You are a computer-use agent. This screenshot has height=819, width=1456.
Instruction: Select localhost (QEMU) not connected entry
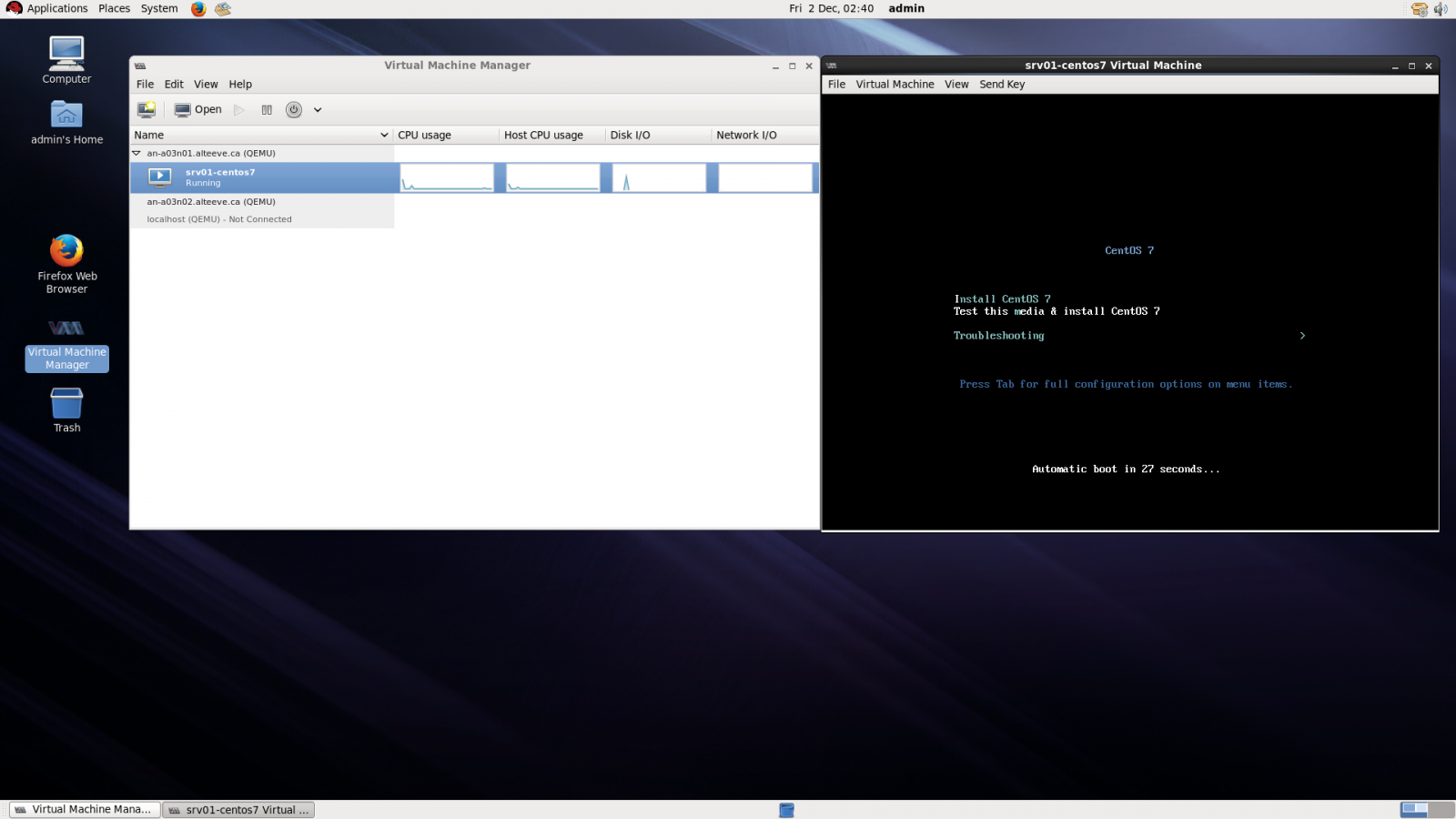[x=219, y=219]
